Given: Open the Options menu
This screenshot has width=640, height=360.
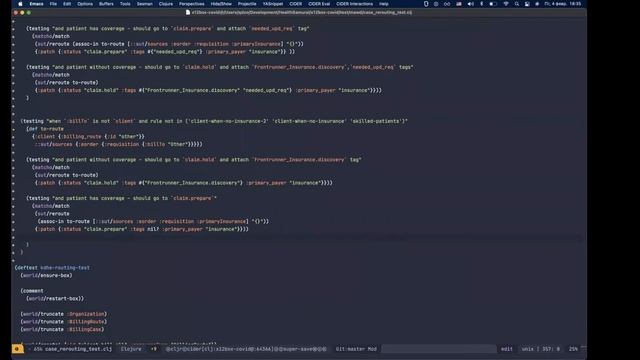Looking at the screenshot, I should (85, 4).
